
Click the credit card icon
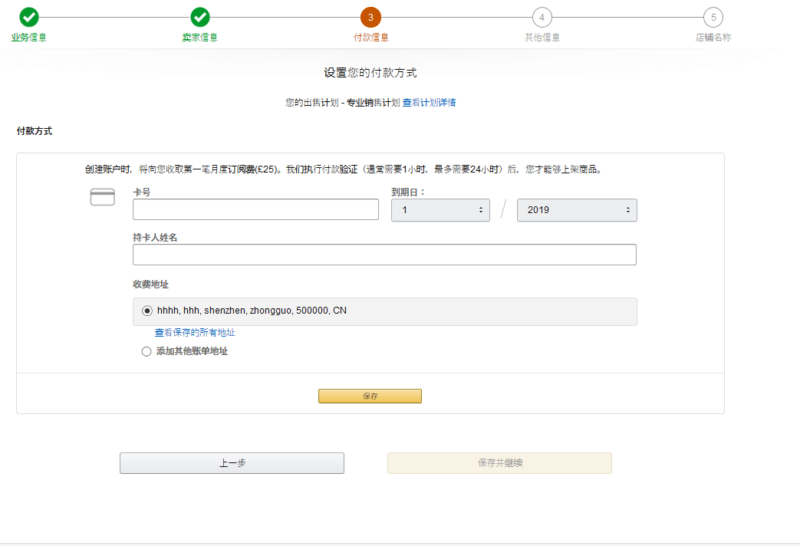pos(103,197)
